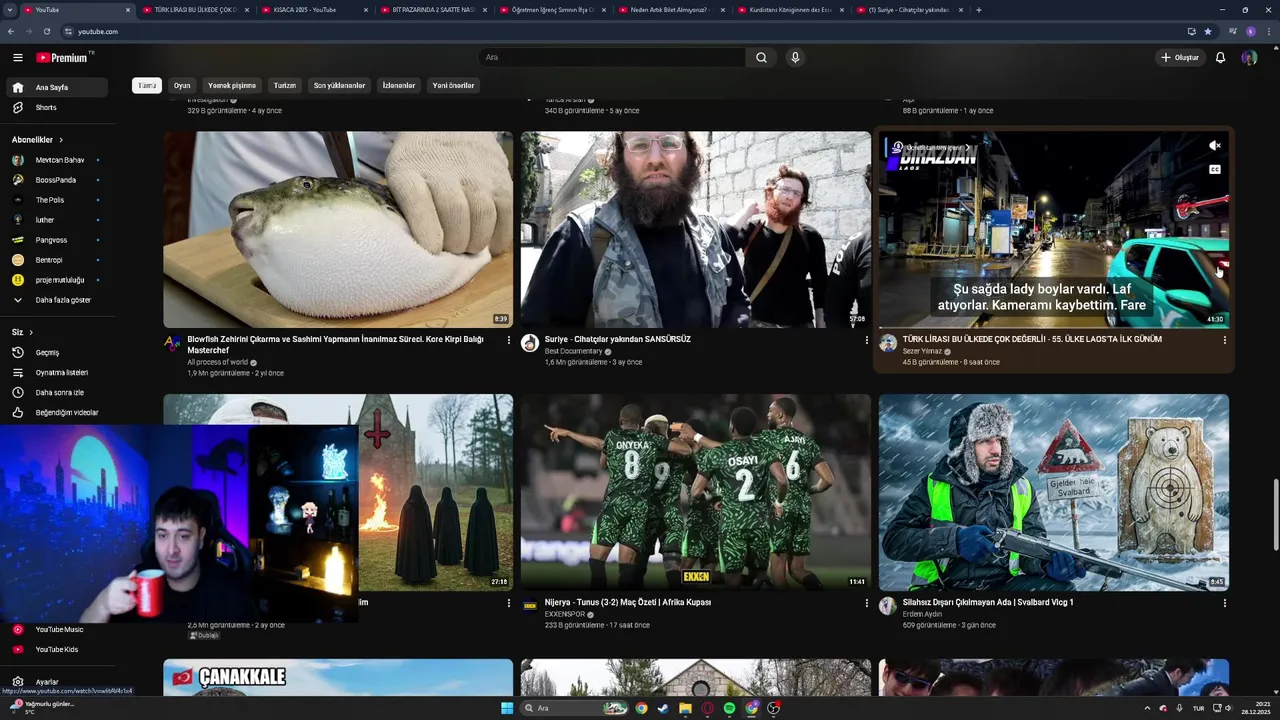
Task: Open Oynatma listeleri playlists
Action: (x=57, y=373)
